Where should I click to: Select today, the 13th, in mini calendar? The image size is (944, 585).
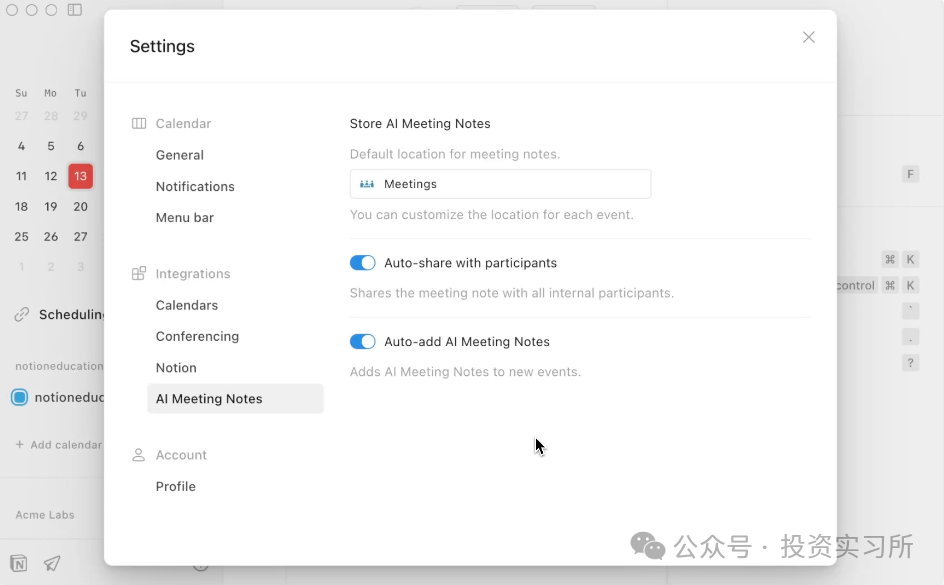click(x=81, y=176)
